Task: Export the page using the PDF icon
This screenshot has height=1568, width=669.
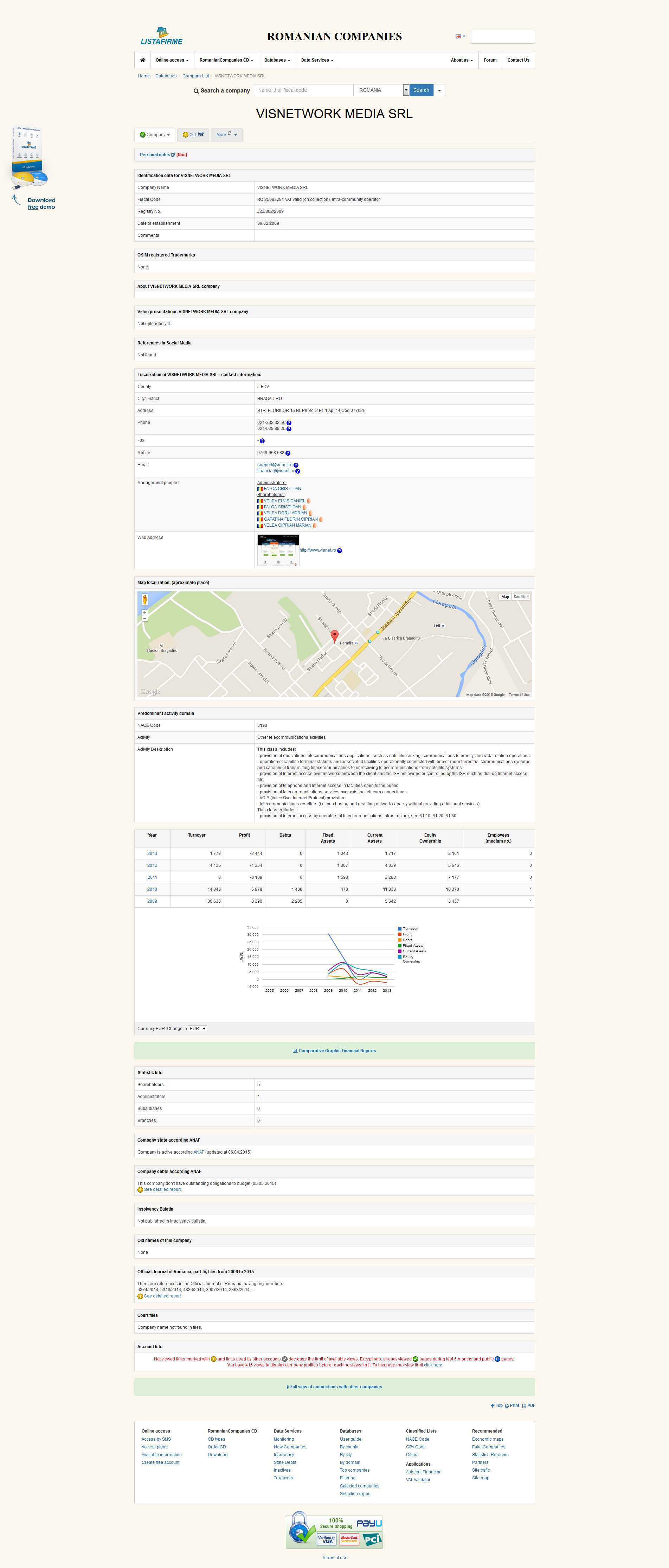Action: point(528,1405)
